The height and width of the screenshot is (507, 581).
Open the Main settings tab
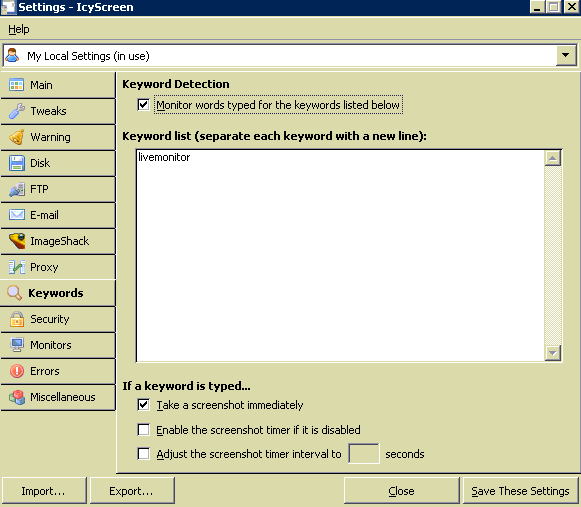click(58, 85)
